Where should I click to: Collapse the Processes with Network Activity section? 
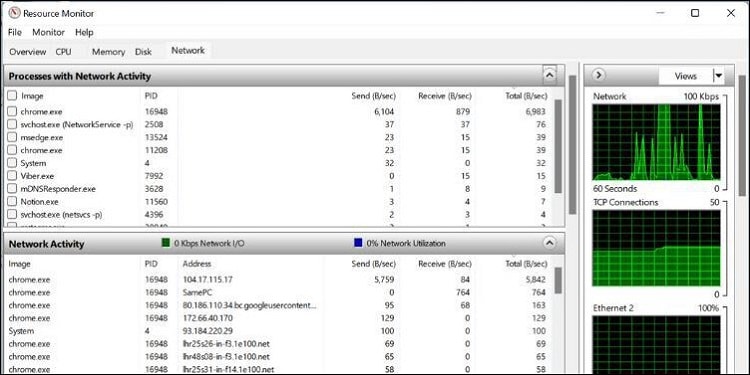click(550, 76)
